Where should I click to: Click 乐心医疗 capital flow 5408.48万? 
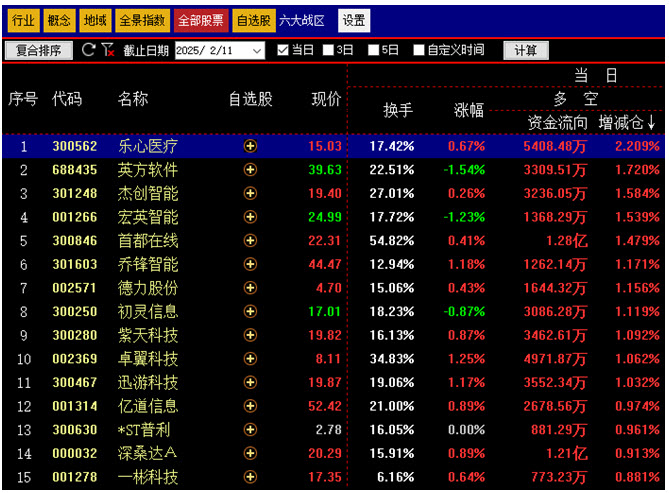[x=555, y=146]
